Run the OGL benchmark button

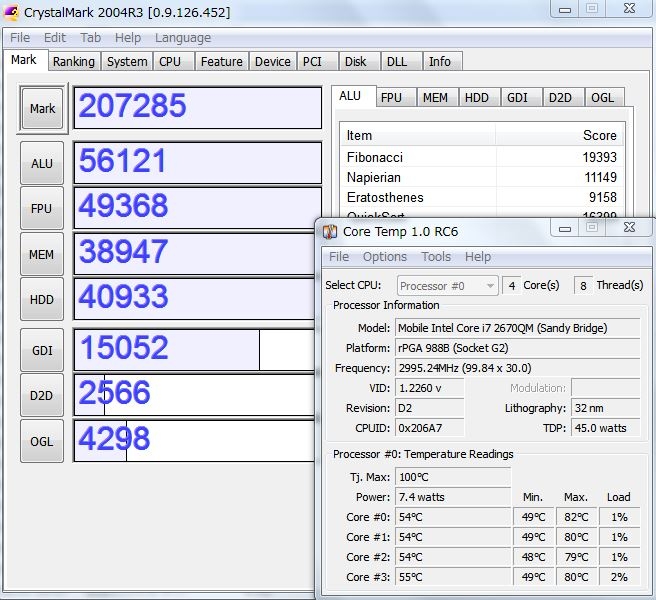coord(42,441)
